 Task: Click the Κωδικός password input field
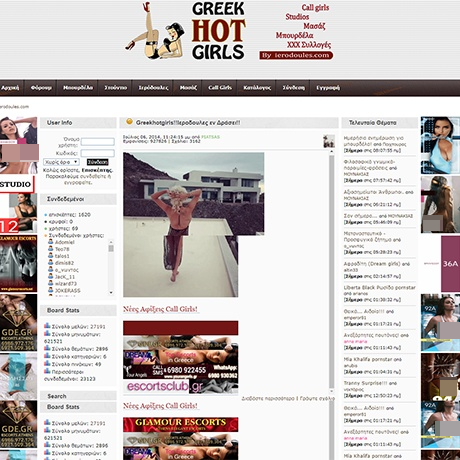point(98,153)
